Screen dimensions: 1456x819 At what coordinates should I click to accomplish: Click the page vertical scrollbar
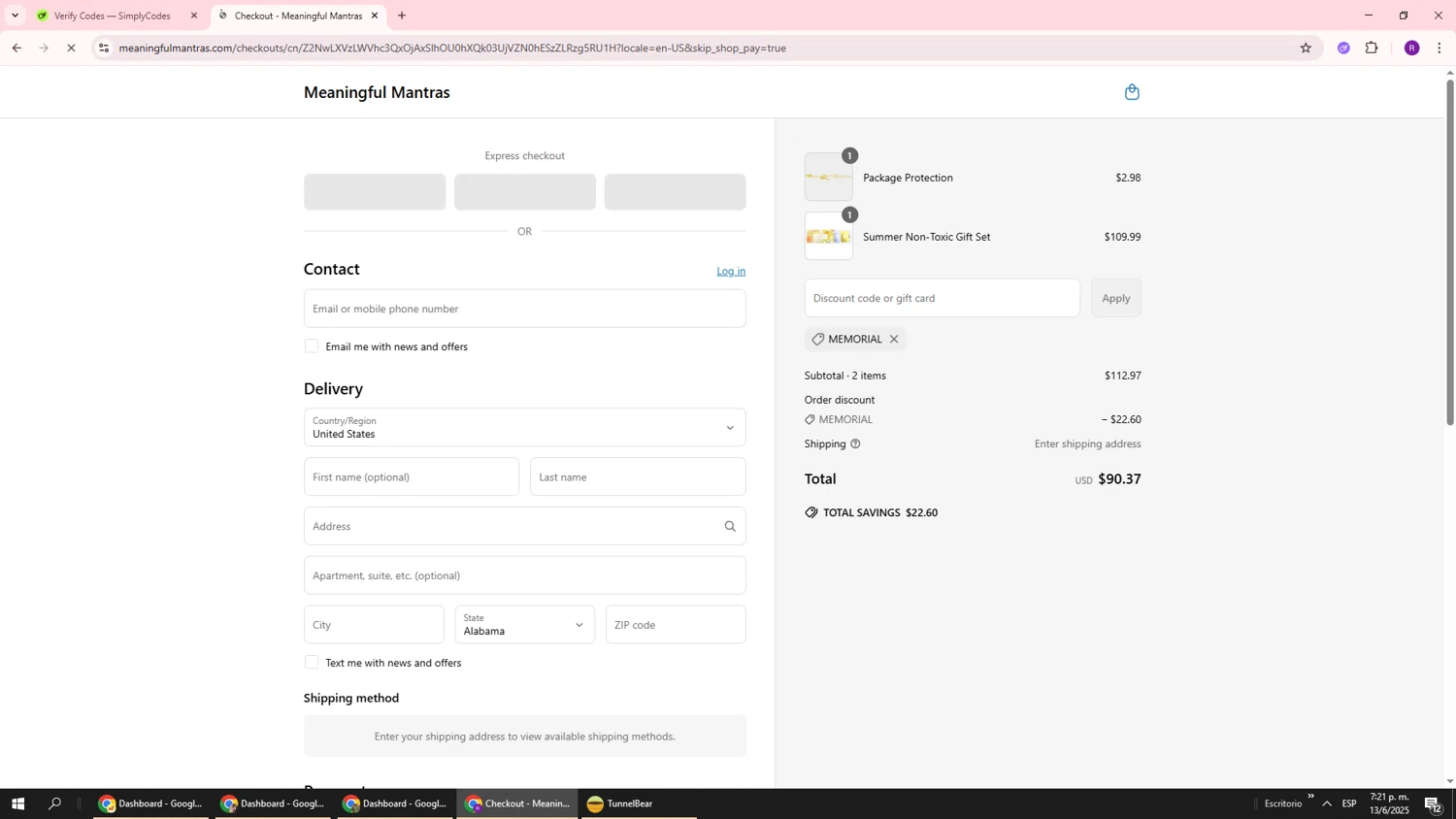[1450, 252]
